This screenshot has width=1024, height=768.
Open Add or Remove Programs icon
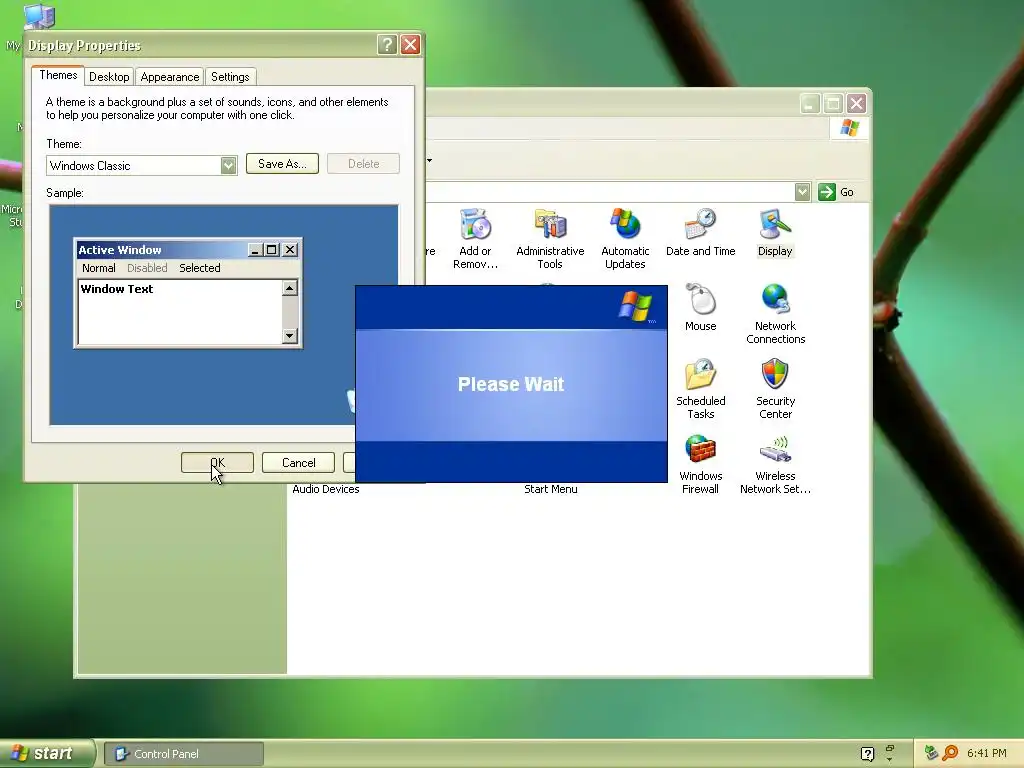[x=475, y=238]
